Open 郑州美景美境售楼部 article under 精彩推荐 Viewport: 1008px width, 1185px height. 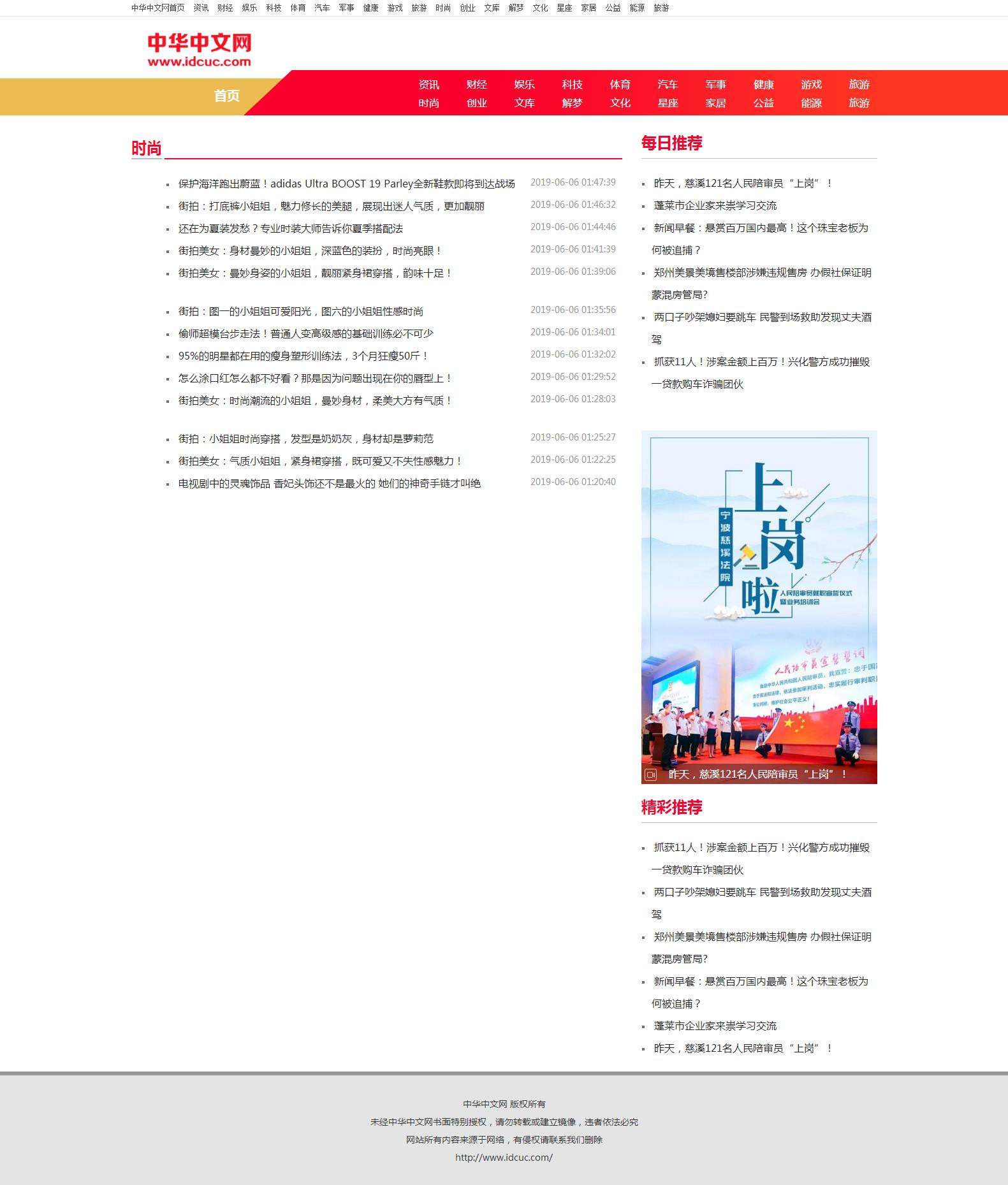coord(762,936)
